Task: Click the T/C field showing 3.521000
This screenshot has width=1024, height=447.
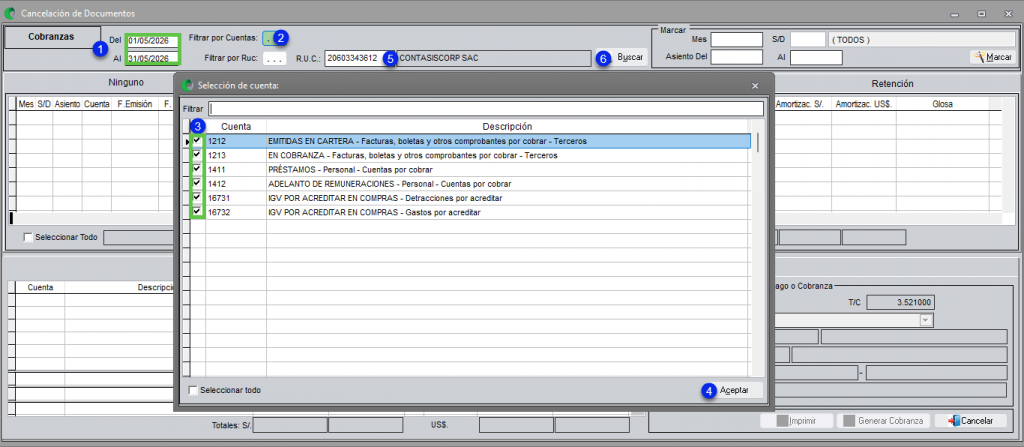Action: click(x=902, y=303)
